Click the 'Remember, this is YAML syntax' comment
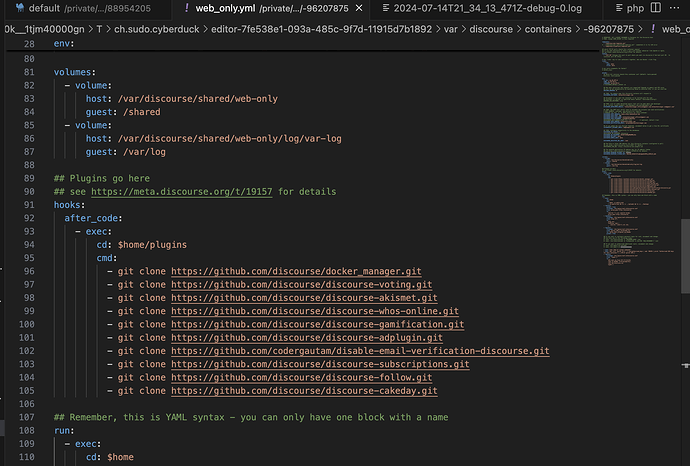Image resolution: width=690 pixels, height=466 pixels. [x=251, y=417]
